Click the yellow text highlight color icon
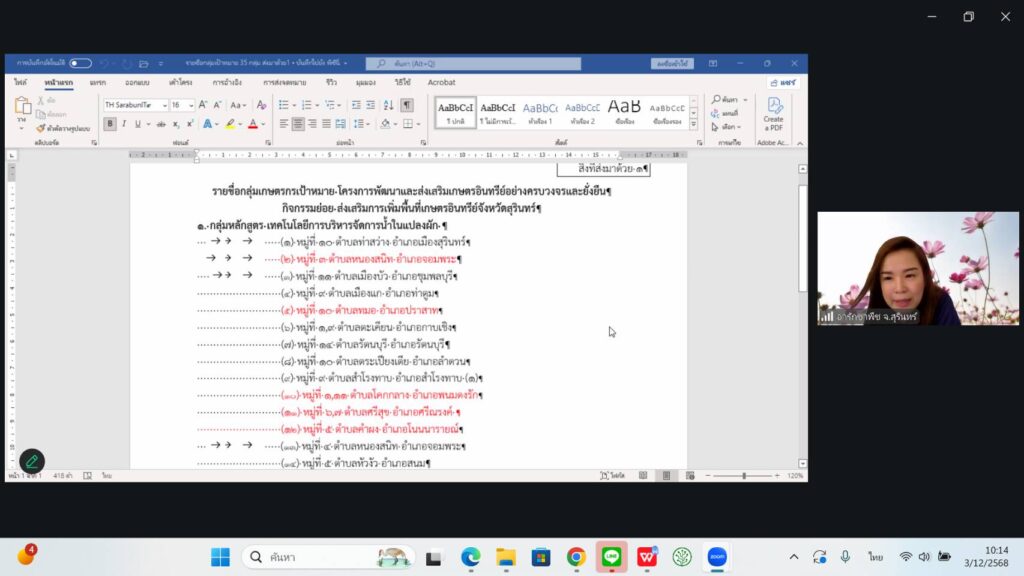 230,124
